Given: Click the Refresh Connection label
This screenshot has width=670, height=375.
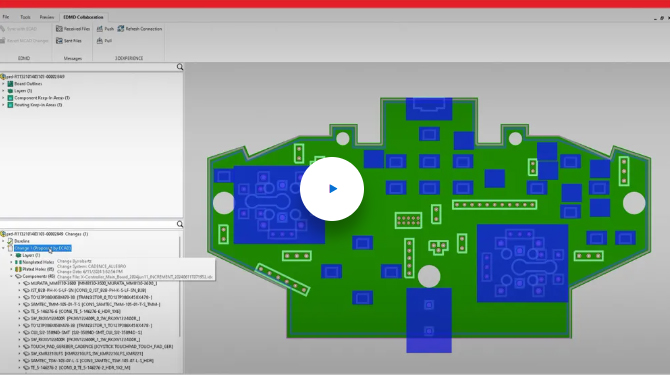Looking at the screenshot, I should tap(144, 29).
